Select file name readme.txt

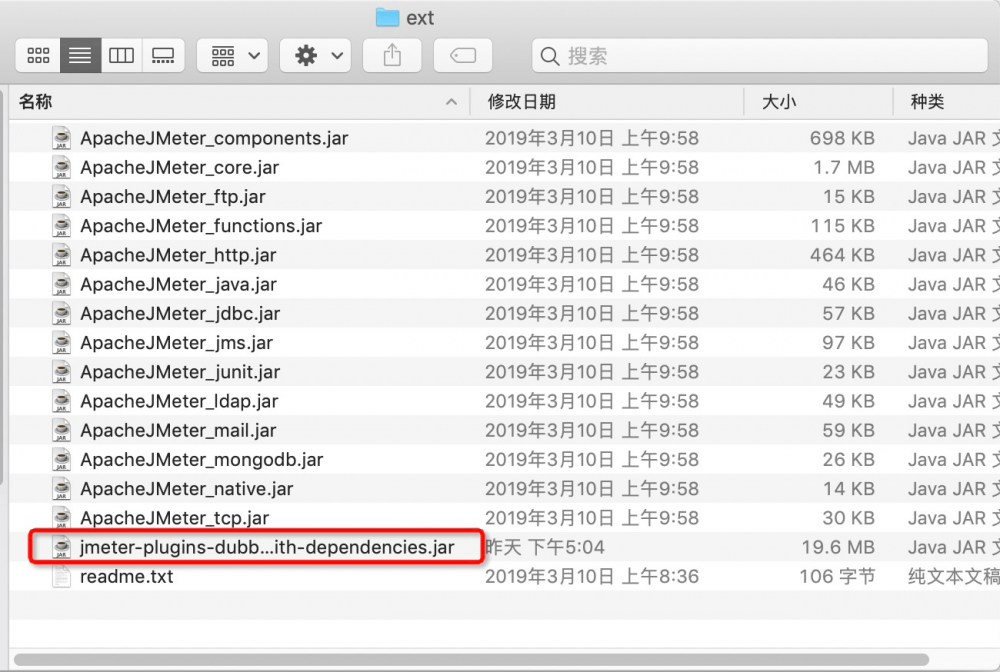(x=126, y=577)
